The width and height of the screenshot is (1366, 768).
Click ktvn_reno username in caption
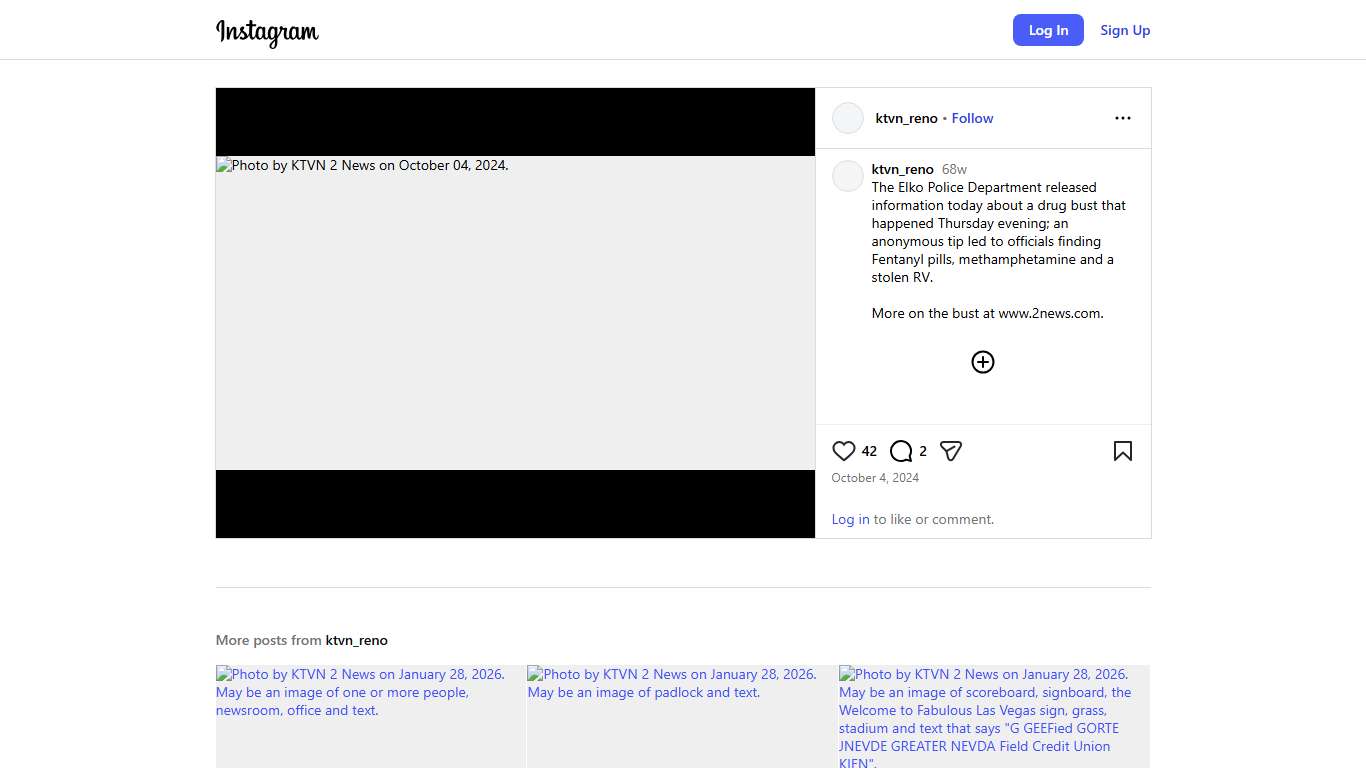[x=902, y=169]
